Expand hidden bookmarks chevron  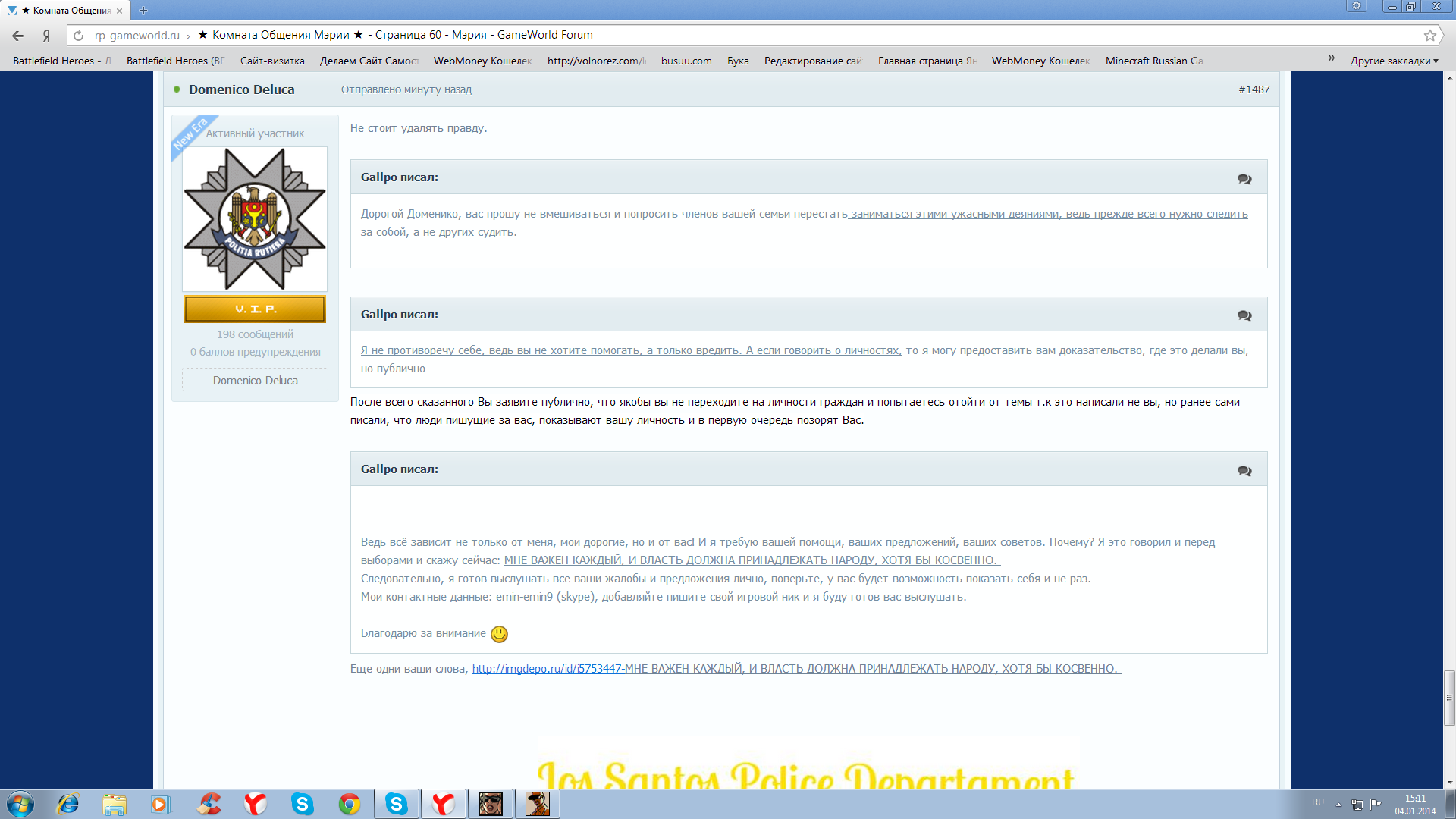[x=1331, y=58]
